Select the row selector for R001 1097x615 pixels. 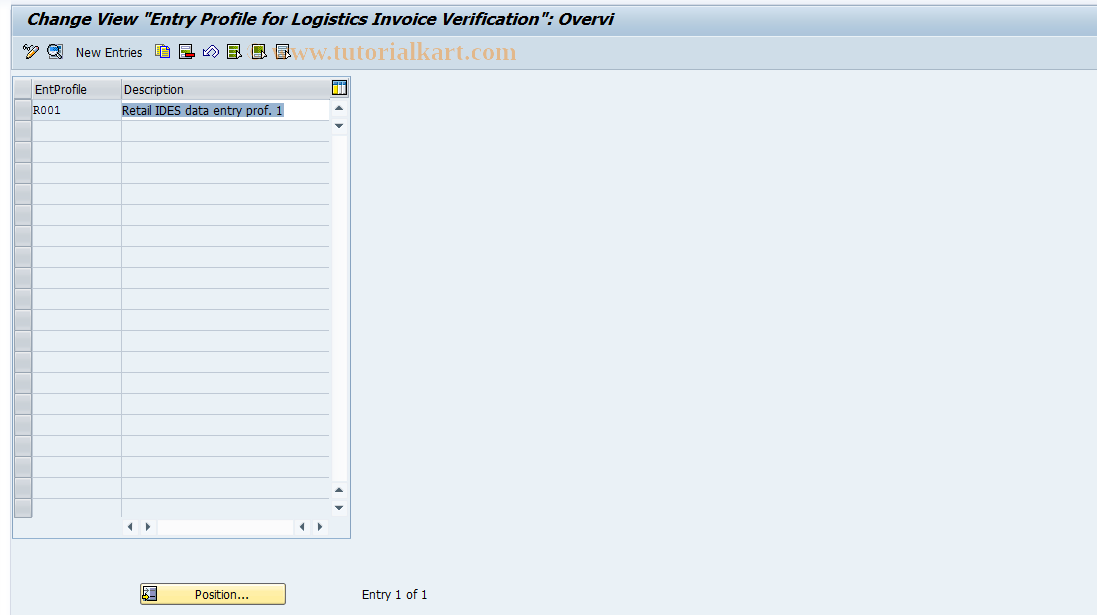pyautogui.click(x=23, y=111)
